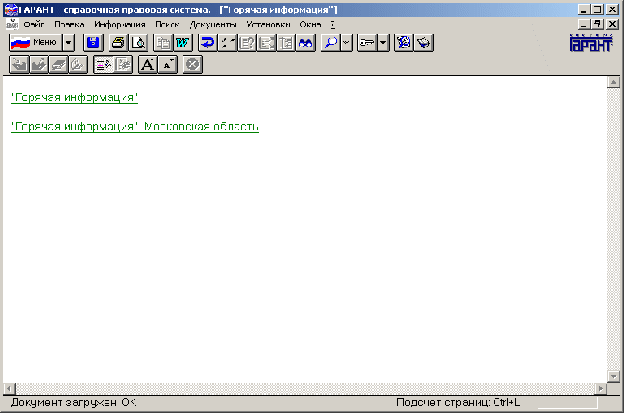Open the Файл menu
The image size is (625, 414).
33,25
